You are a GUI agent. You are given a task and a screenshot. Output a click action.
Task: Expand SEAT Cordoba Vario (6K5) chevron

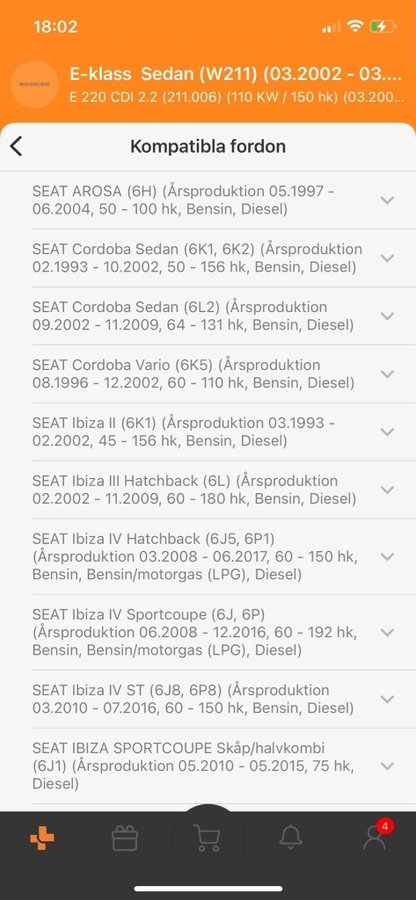click(387, 374)
